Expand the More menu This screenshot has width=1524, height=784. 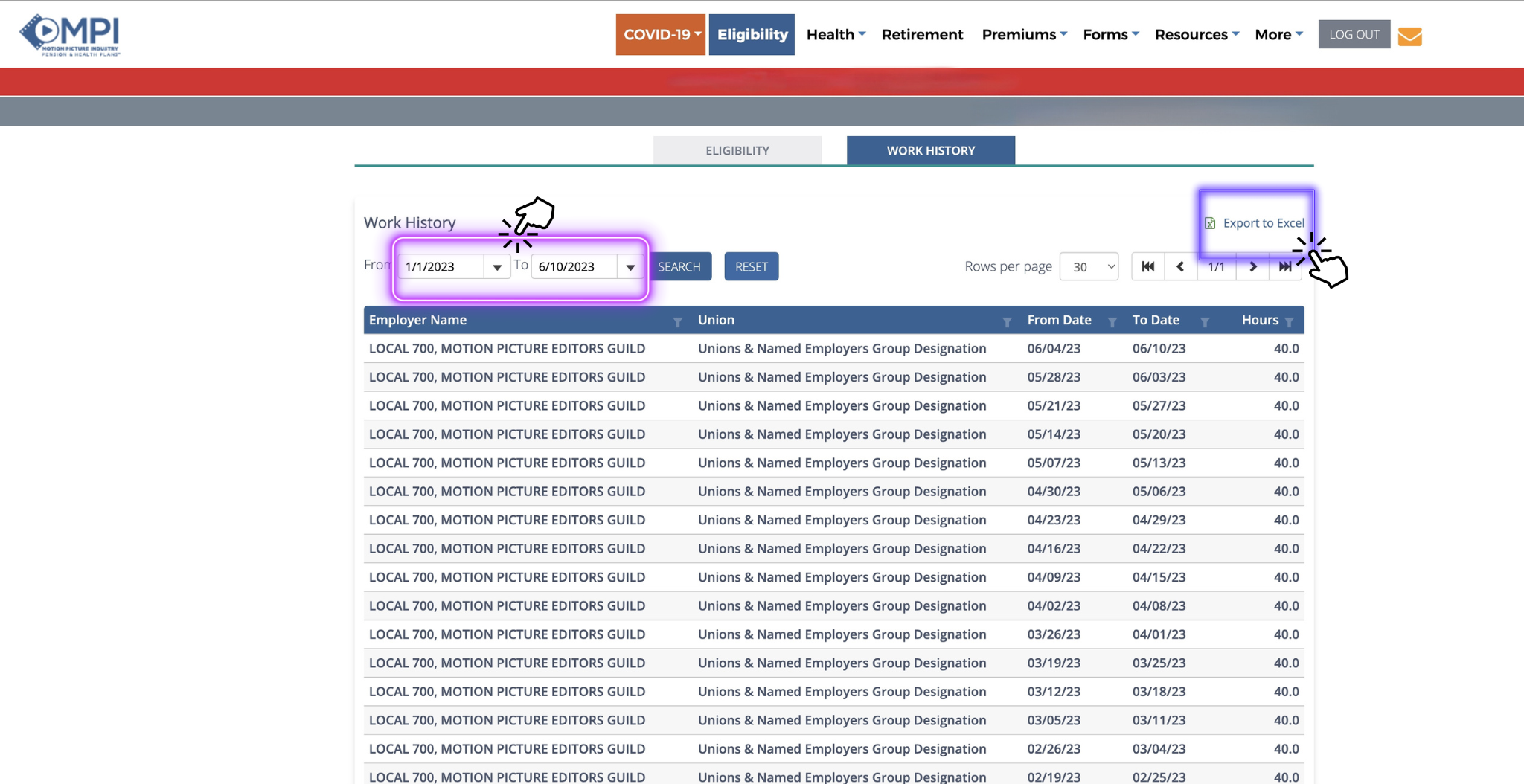pos(1278,34)
